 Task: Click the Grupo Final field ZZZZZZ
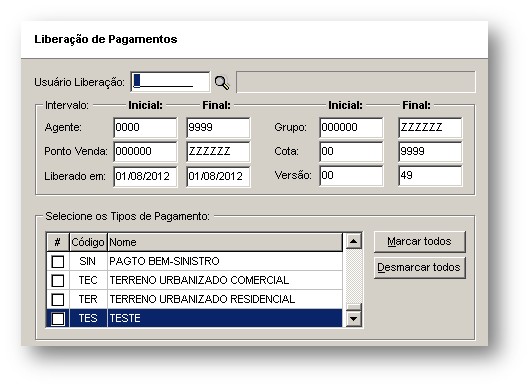pyautogui.click(x=430, y=127)
